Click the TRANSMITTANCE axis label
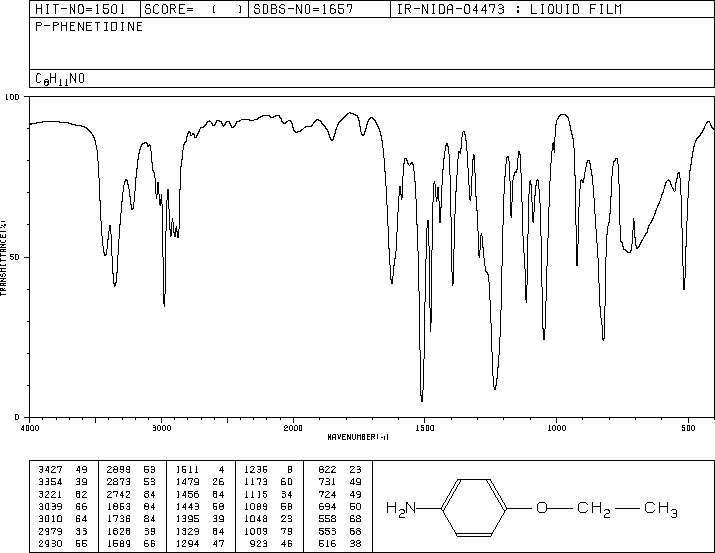The width and height of the screenshot is (715, 553). pyautogui.click(x=5, y=257)
